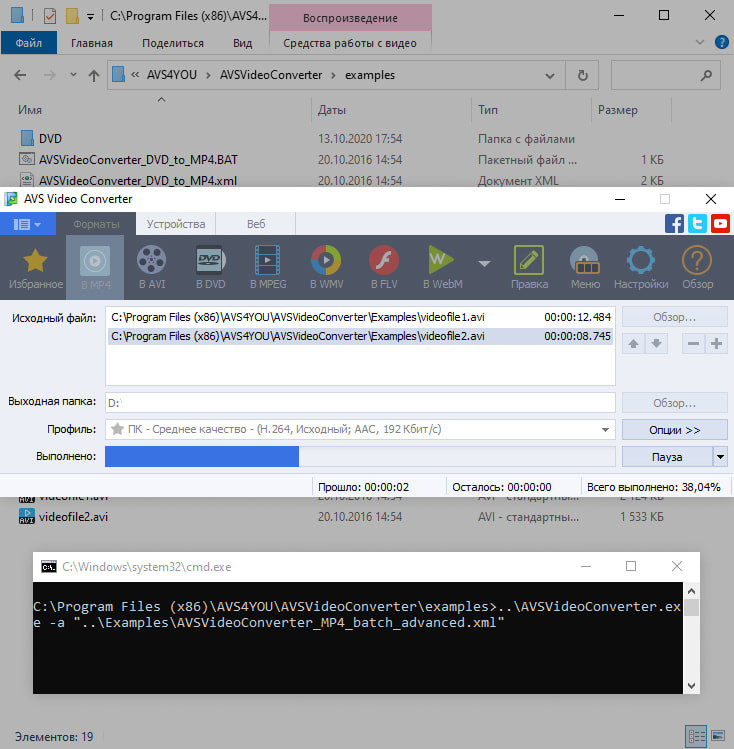Select the В MP4 format icon
The image size is (734, 749).
95,268
